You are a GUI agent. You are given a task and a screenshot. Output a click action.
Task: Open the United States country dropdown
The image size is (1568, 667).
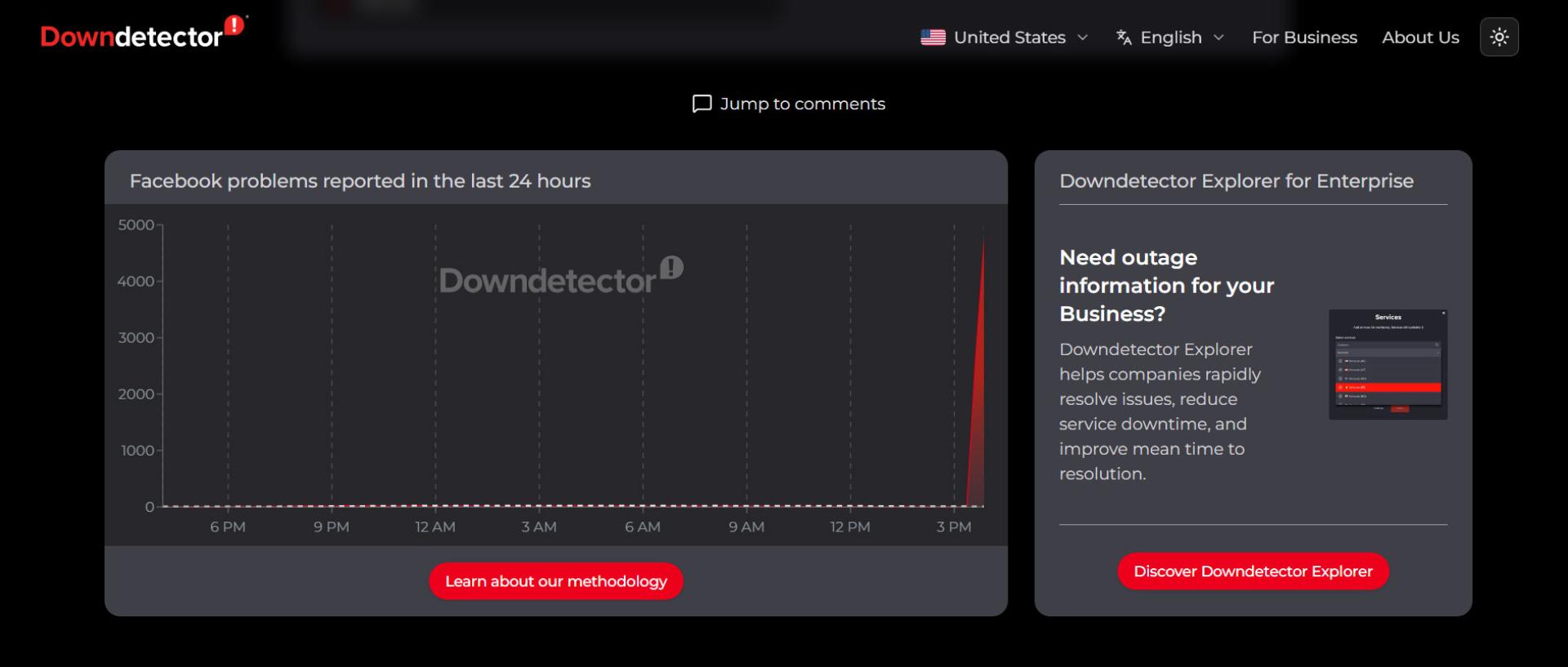1004,38
